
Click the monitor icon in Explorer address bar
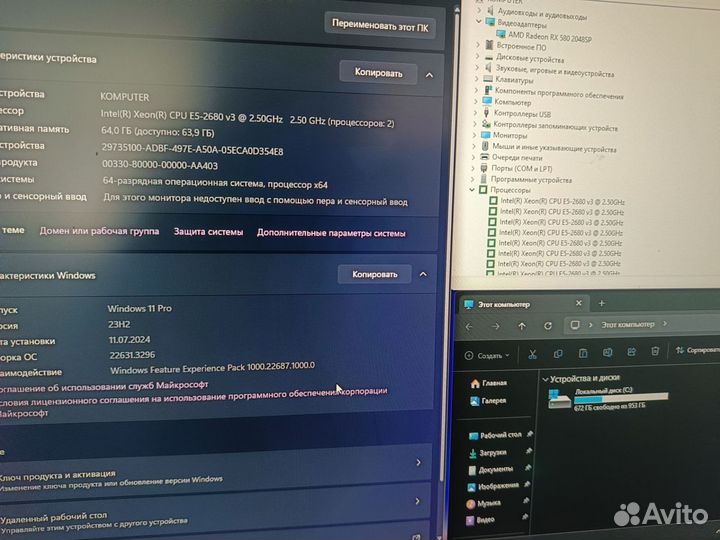coord(574,325)
